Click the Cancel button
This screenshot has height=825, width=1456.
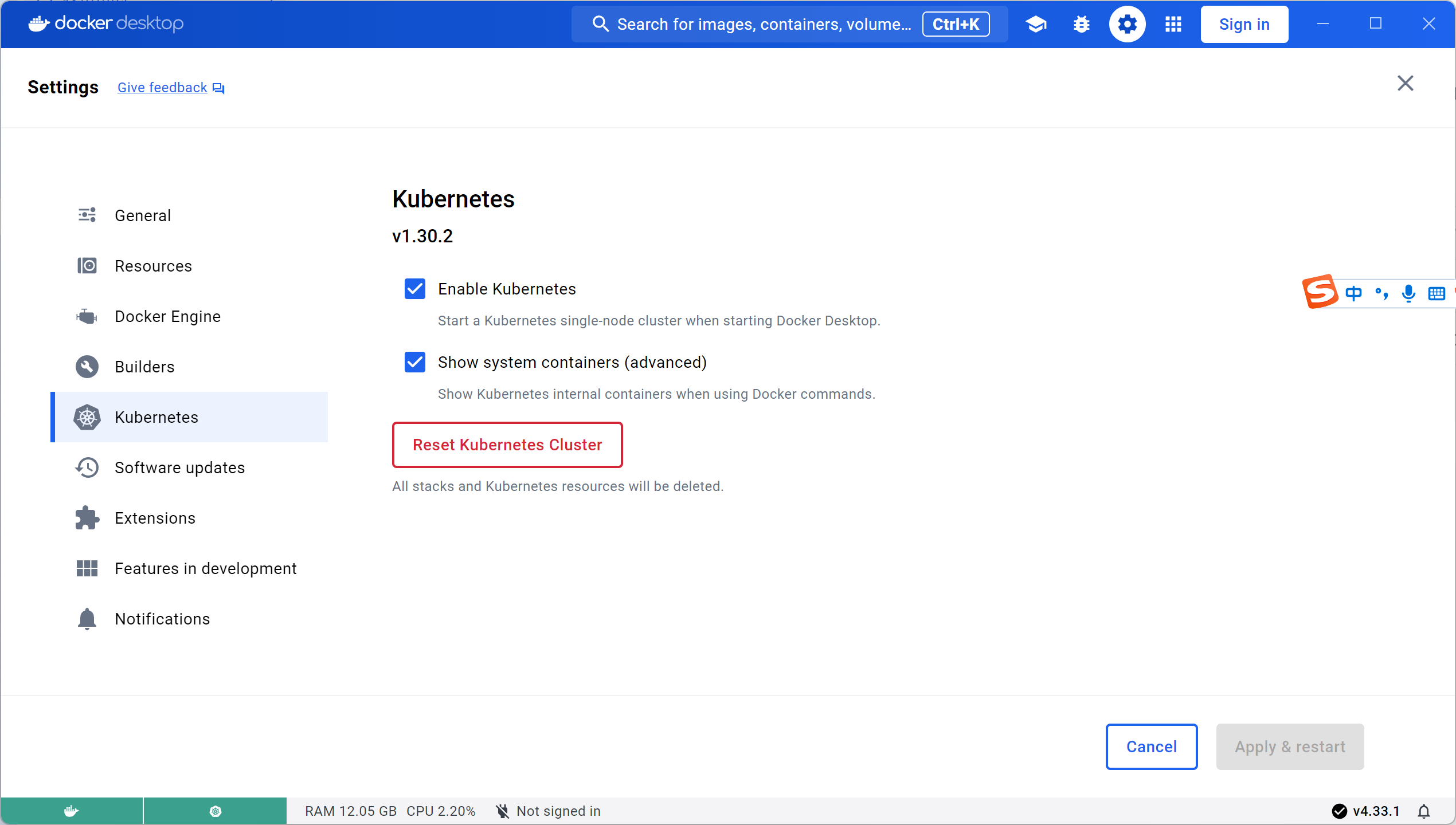tap(1152, 747)
